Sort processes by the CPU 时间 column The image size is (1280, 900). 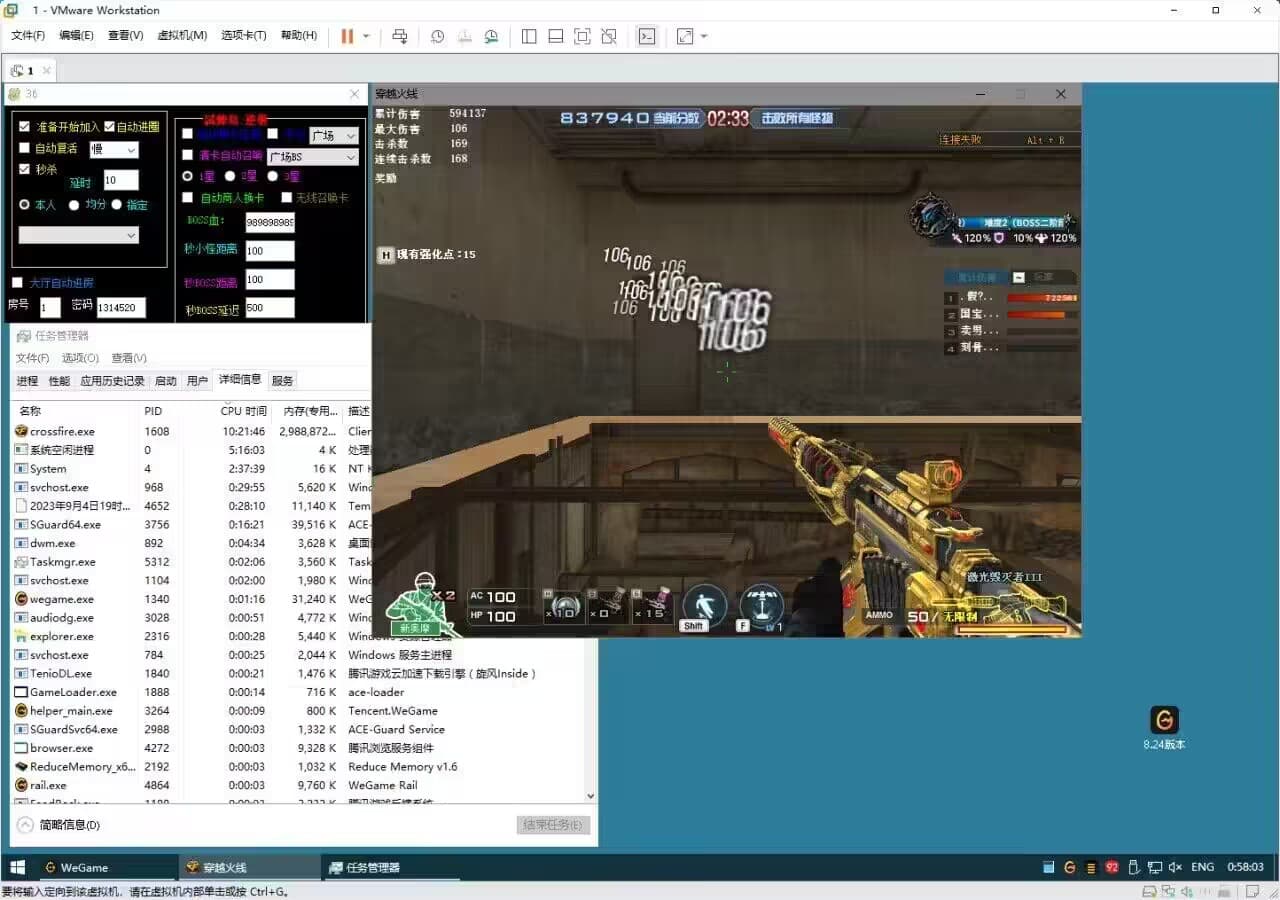pyautogui.click(x=243, y=411)
